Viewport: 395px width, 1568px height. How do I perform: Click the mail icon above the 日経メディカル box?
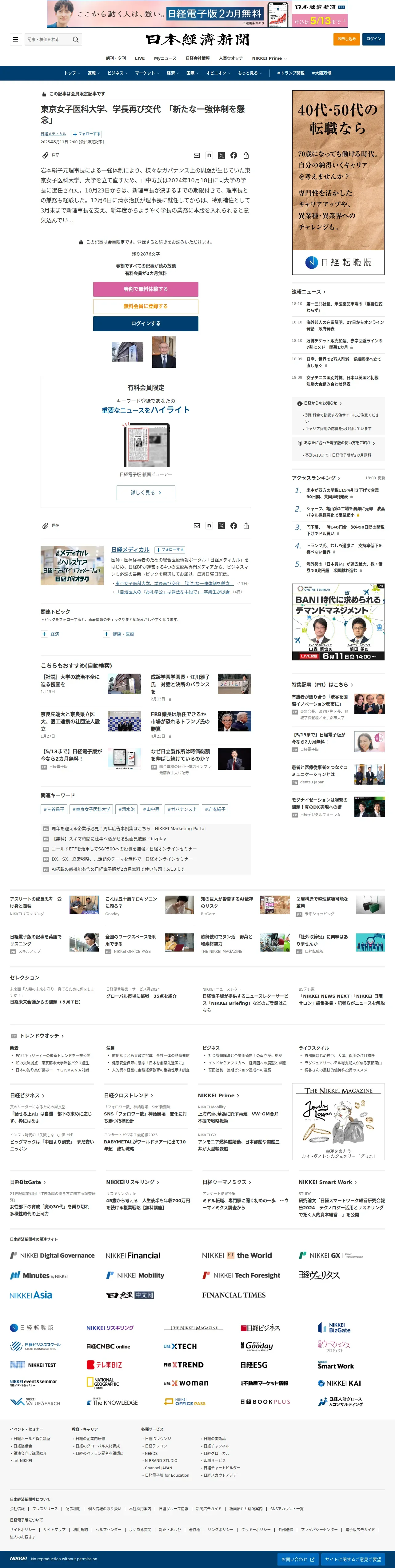pyautogui.click(x=197, y=526)
